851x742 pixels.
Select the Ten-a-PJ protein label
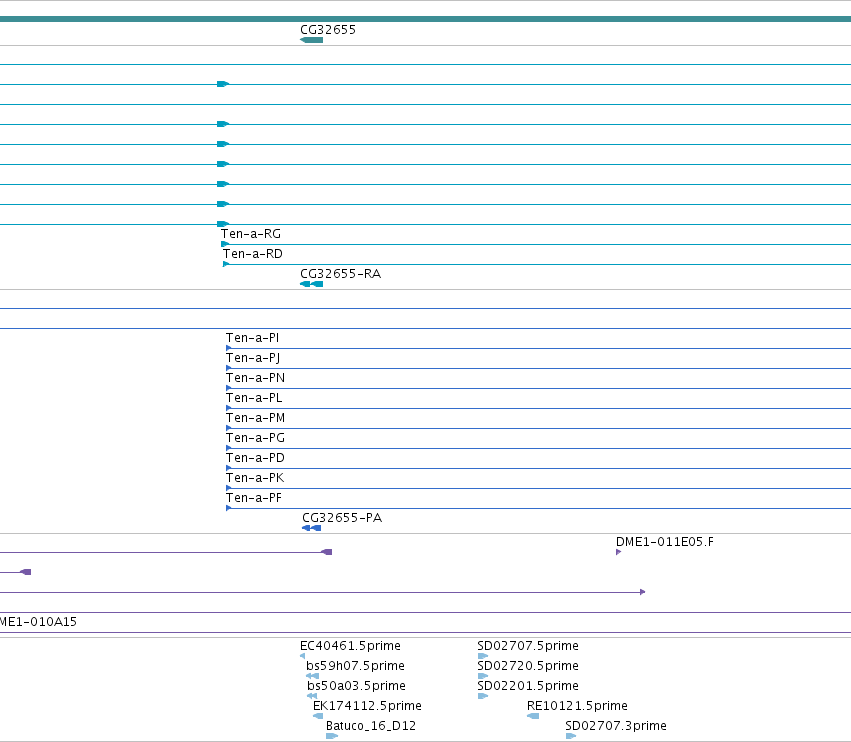pos(253,358)
